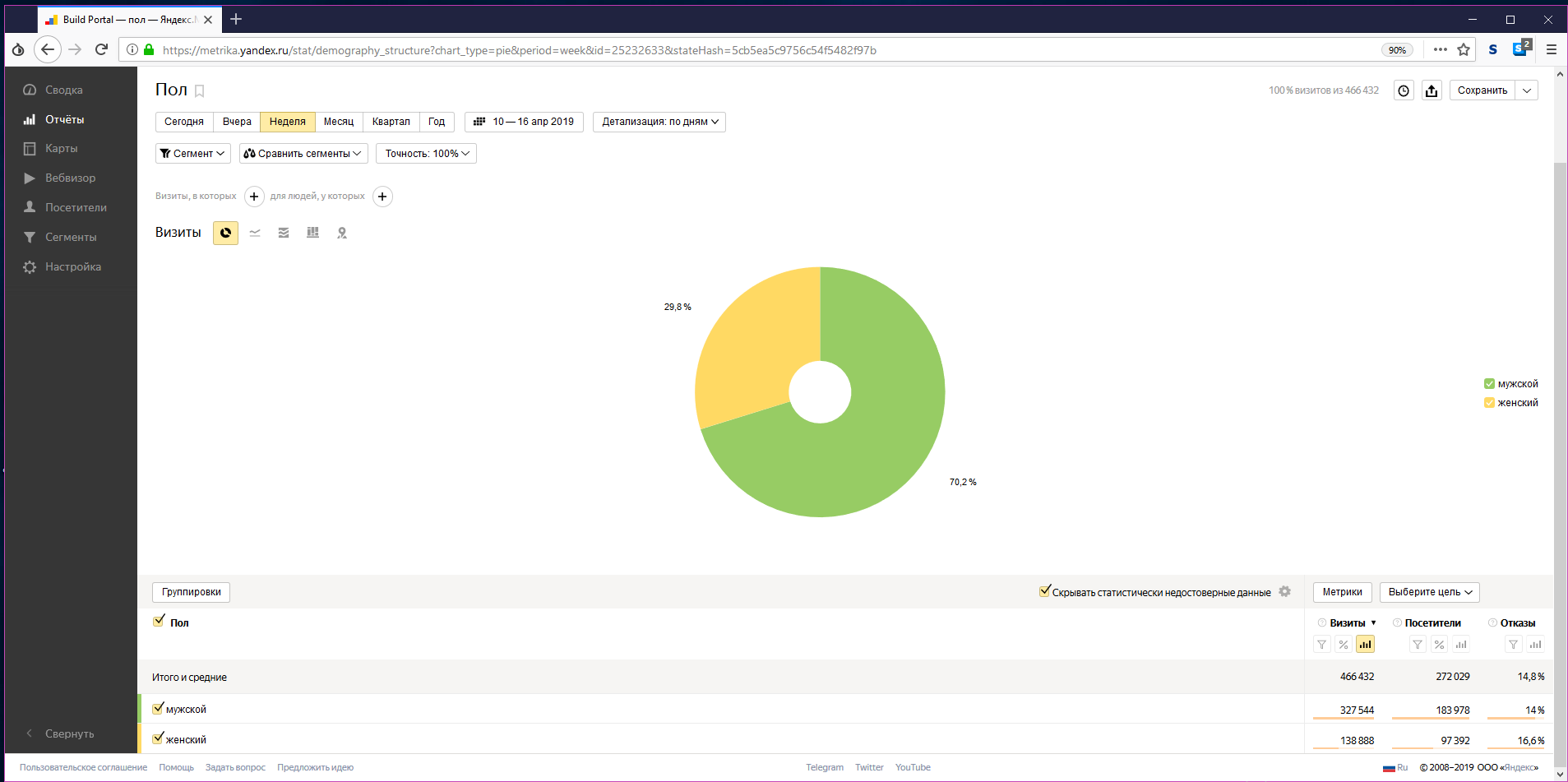
Task: Switch to the stacked area chart icon
Action: (x=284, y=234)
